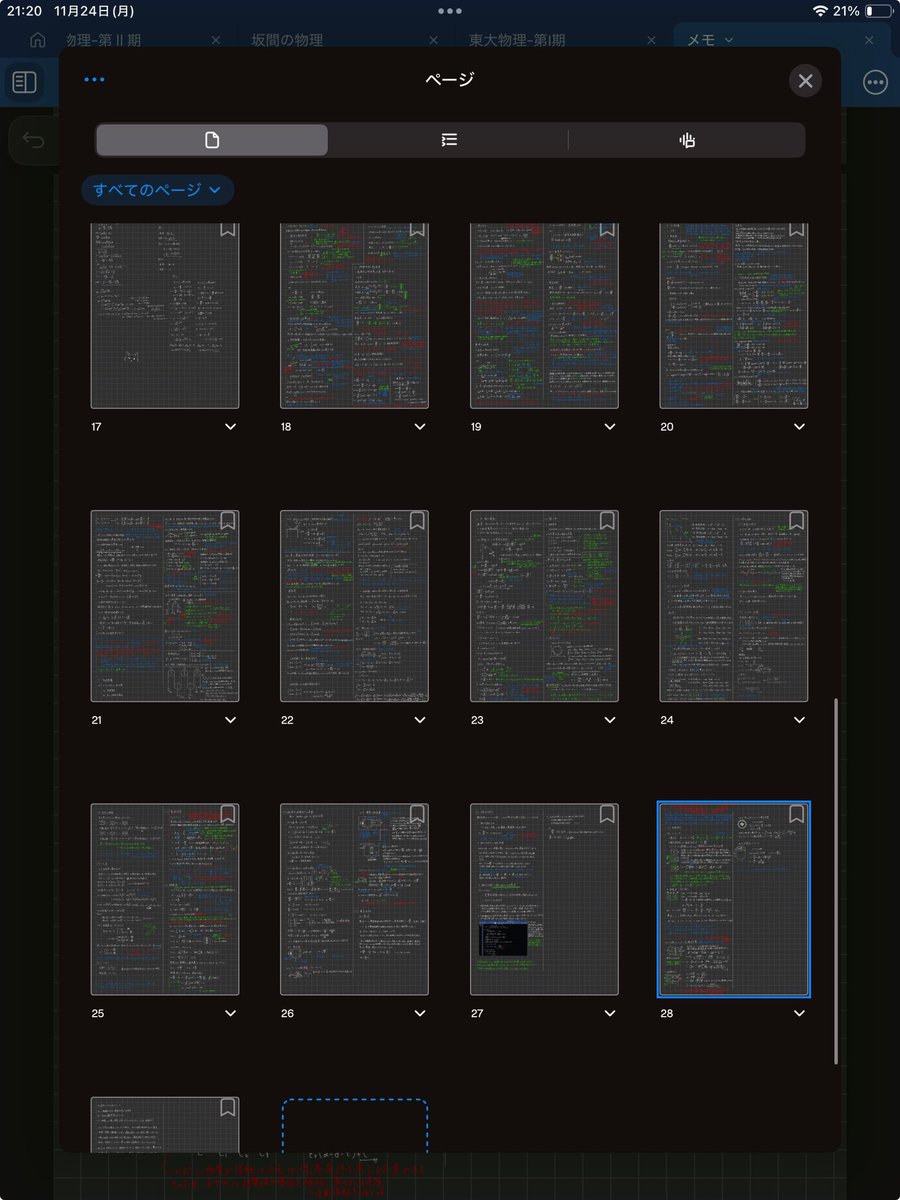
Task: Expand the chevron menu for page 17
Action: 231,427
